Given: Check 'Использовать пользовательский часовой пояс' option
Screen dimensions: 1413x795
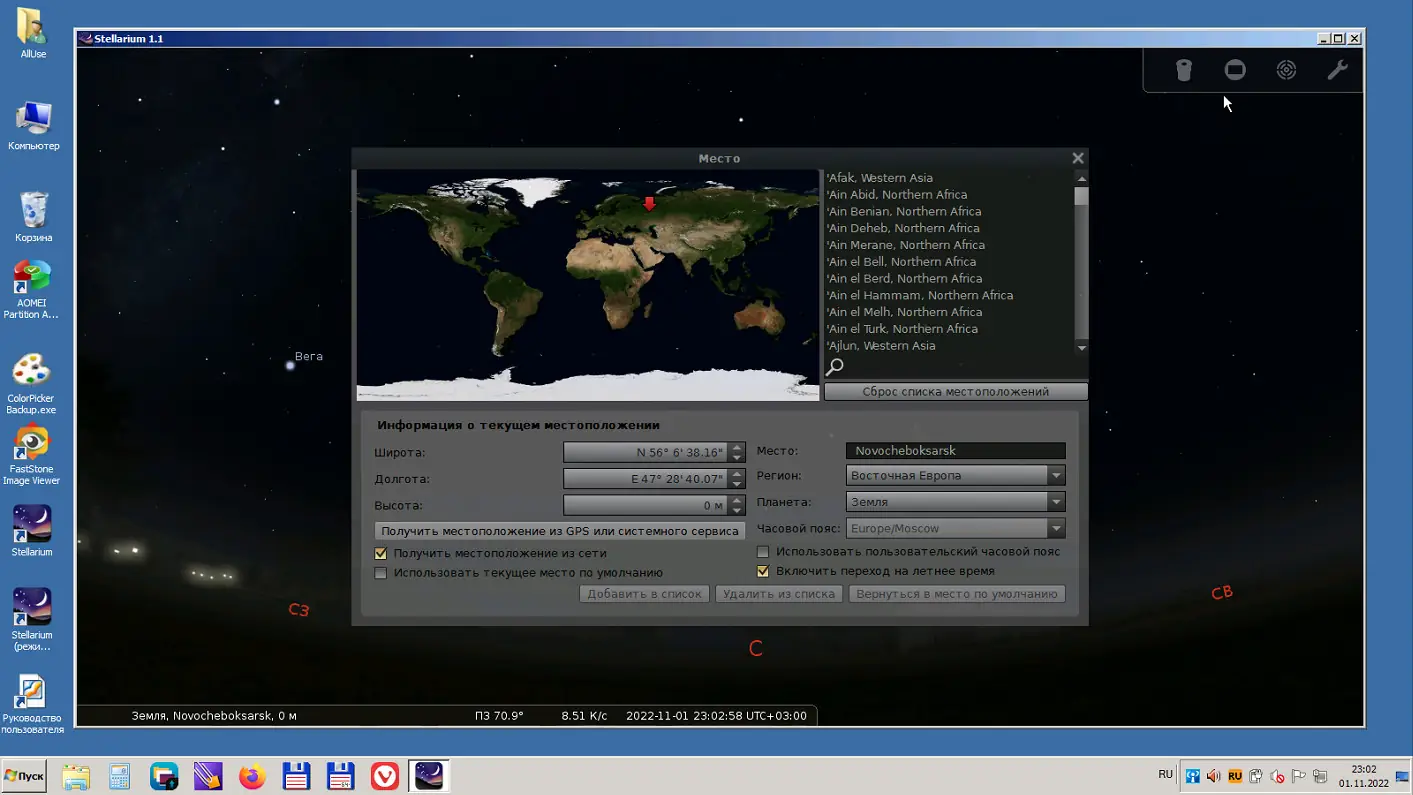Looking at the screenshot, I should 763,551.
